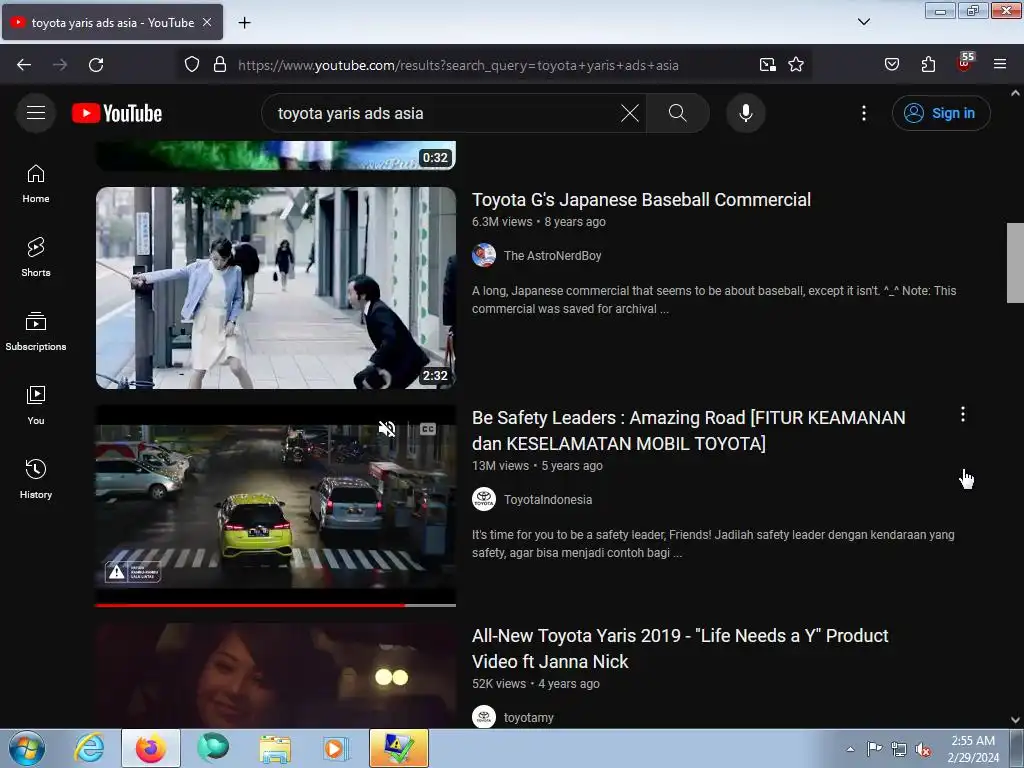Visit the ToyotaIndonesia channel name
This screenshot has height=768, width=1024.
coord(547,500)
